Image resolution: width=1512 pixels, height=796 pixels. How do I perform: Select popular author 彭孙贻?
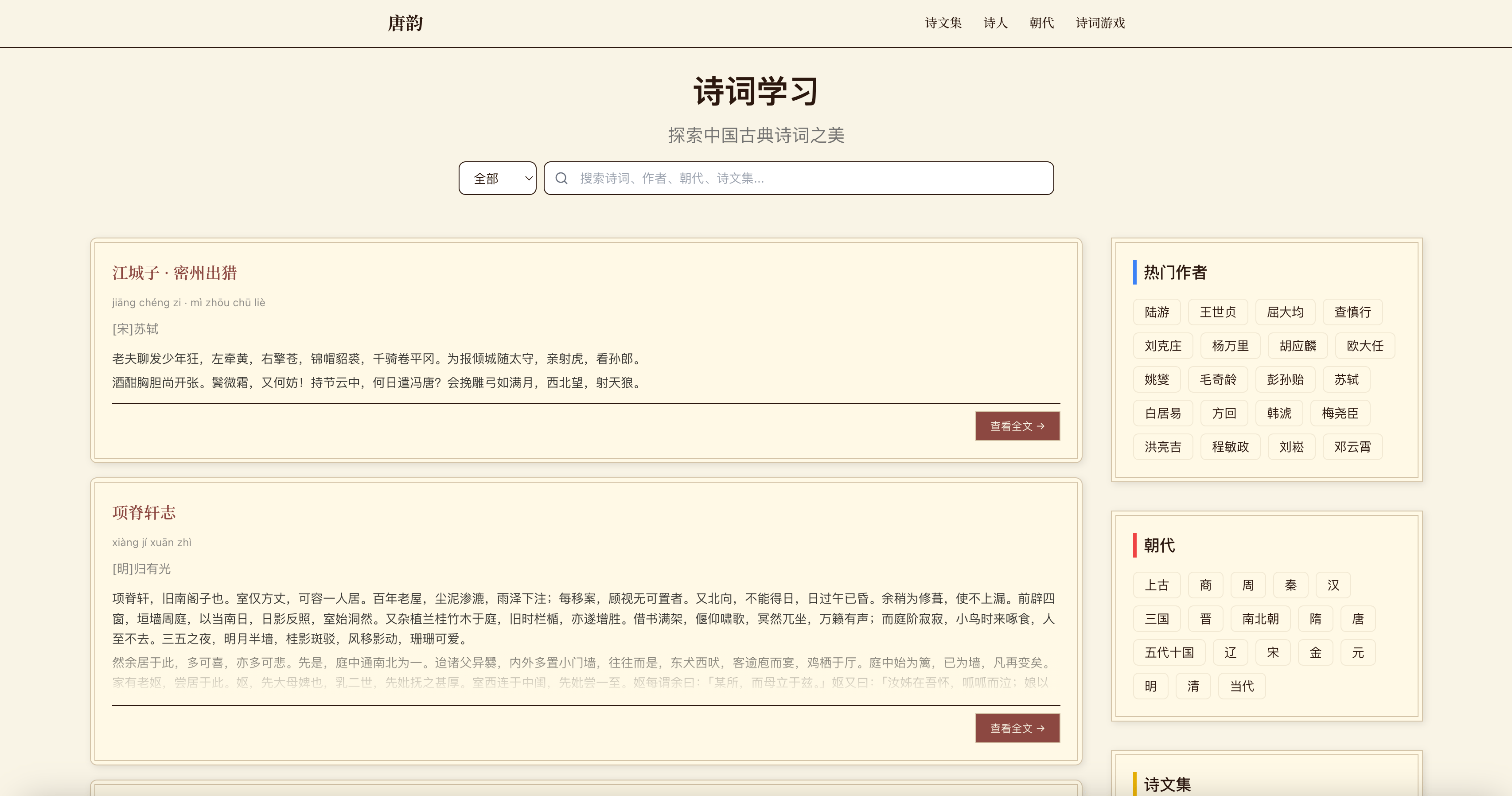[x=1286, y=380]
